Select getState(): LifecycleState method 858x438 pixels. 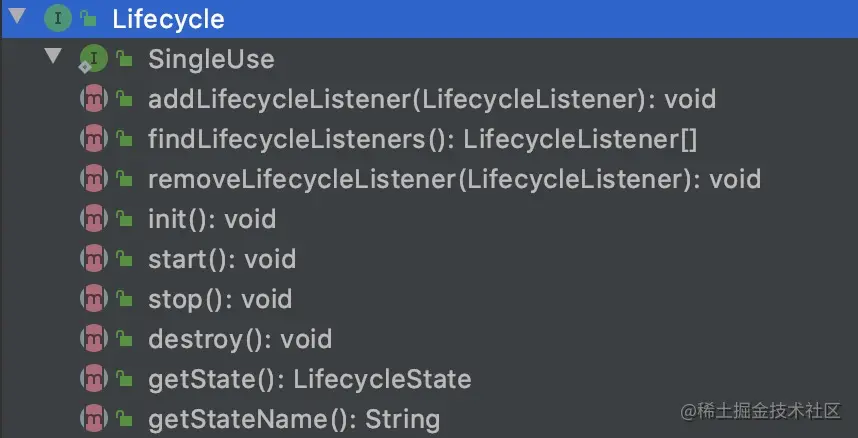coord(309,379)
